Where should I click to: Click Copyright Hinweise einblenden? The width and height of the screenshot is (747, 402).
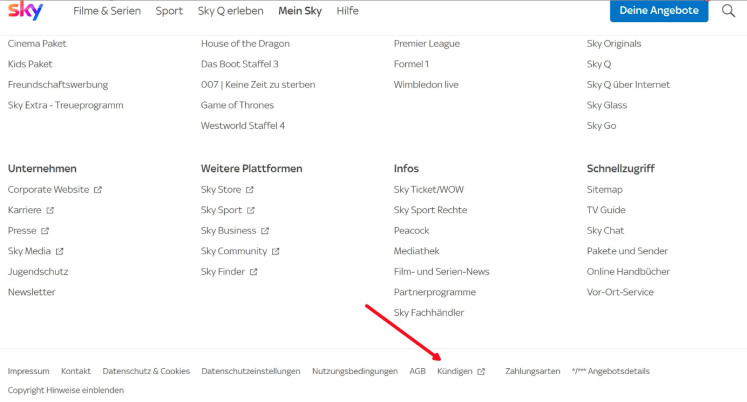click(66, 390)
